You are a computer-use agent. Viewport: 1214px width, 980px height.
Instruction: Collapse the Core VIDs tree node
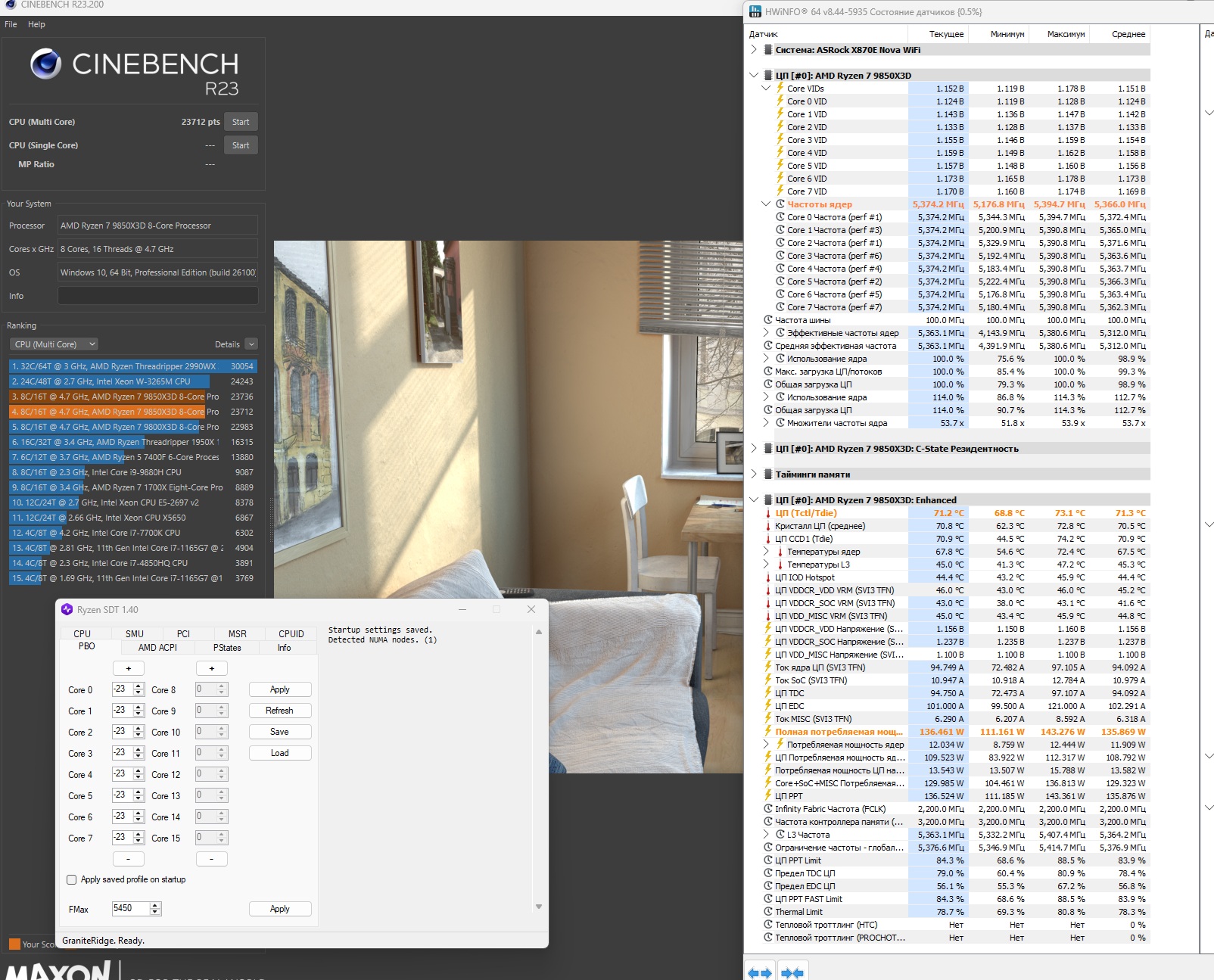(x=766, y=89)
